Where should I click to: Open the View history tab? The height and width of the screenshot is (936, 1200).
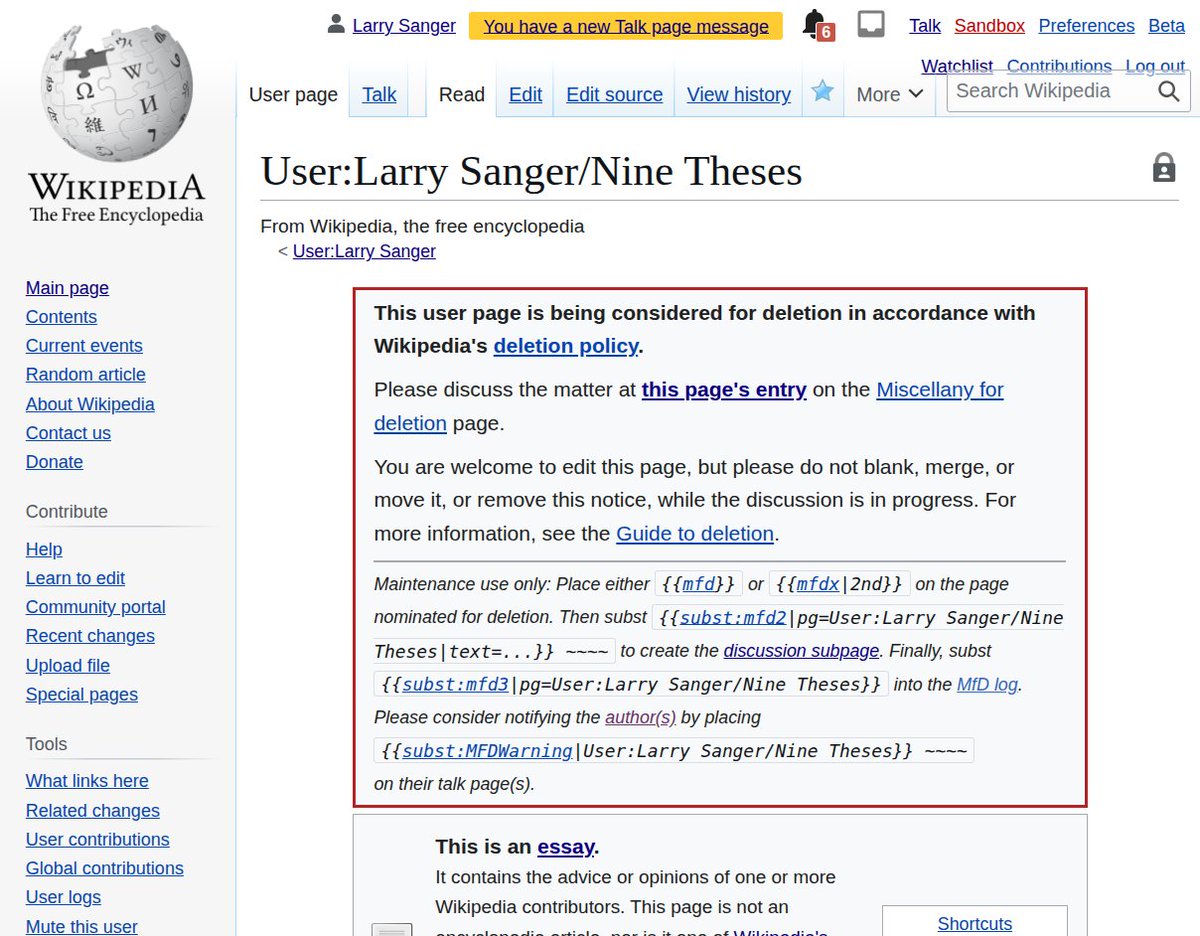coord(739,94)
